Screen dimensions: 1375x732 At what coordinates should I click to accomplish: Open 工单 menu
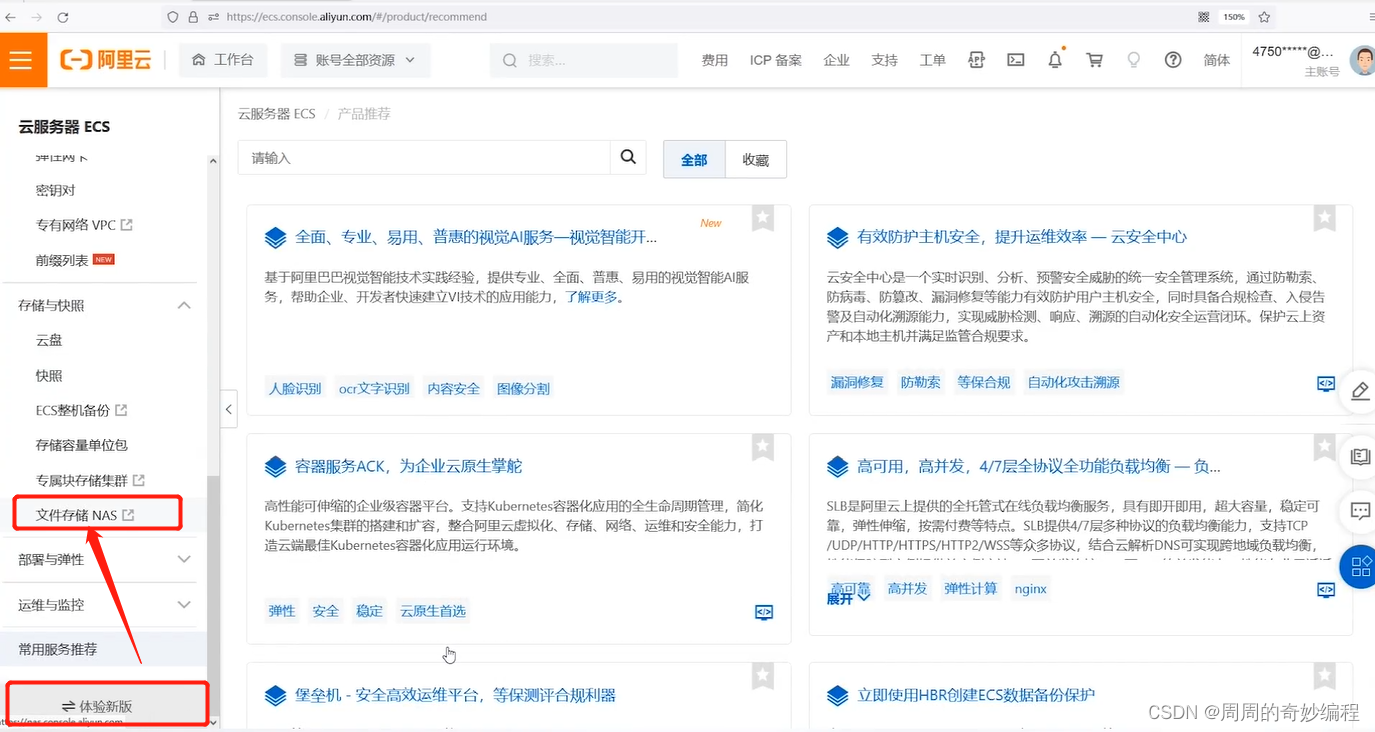[x=933, y=60]
